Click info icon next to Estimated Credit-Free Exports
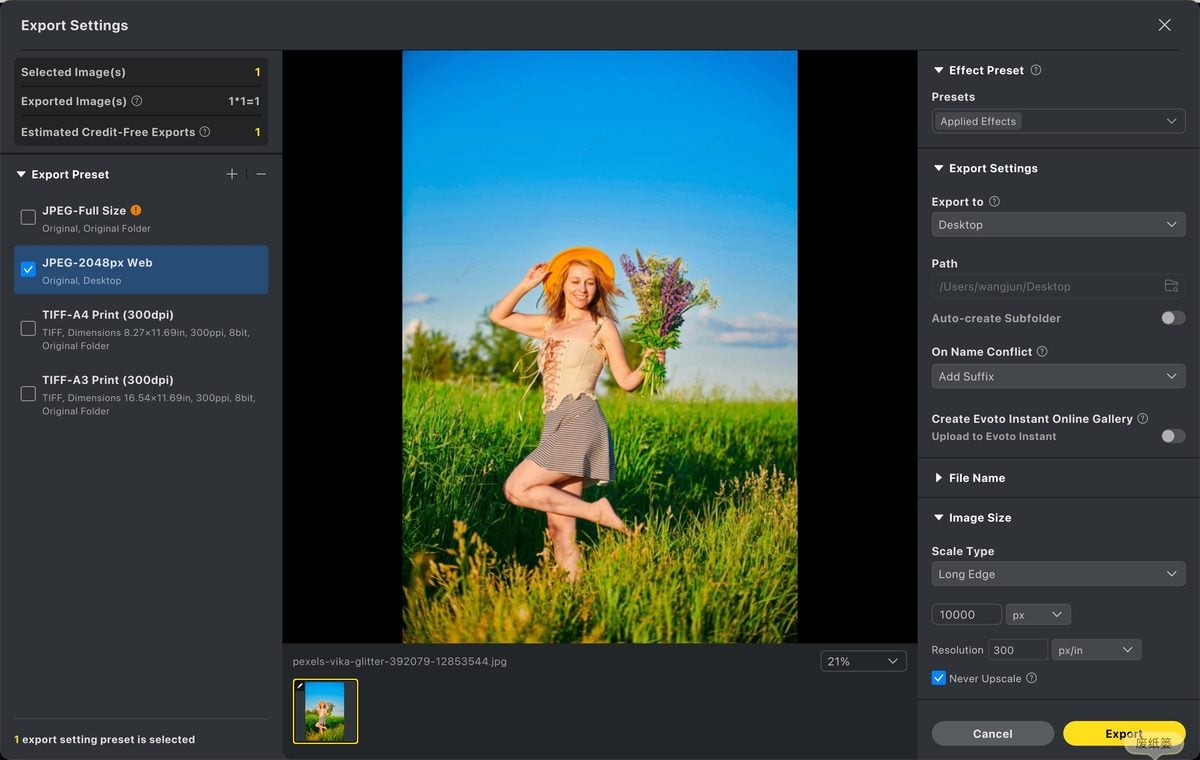Viewport: 1200px width, 760px height. click(x=205, y=132)
